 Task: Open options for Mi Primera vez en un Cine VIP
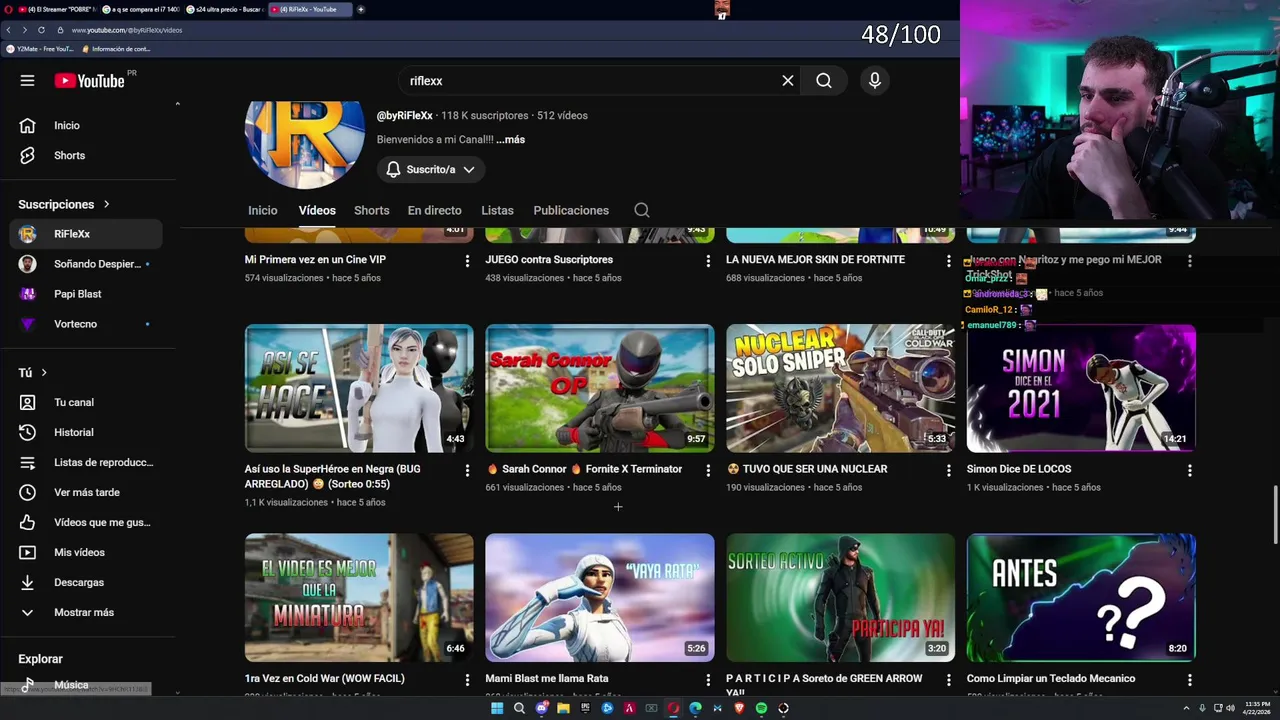click(x=467, y=261)
